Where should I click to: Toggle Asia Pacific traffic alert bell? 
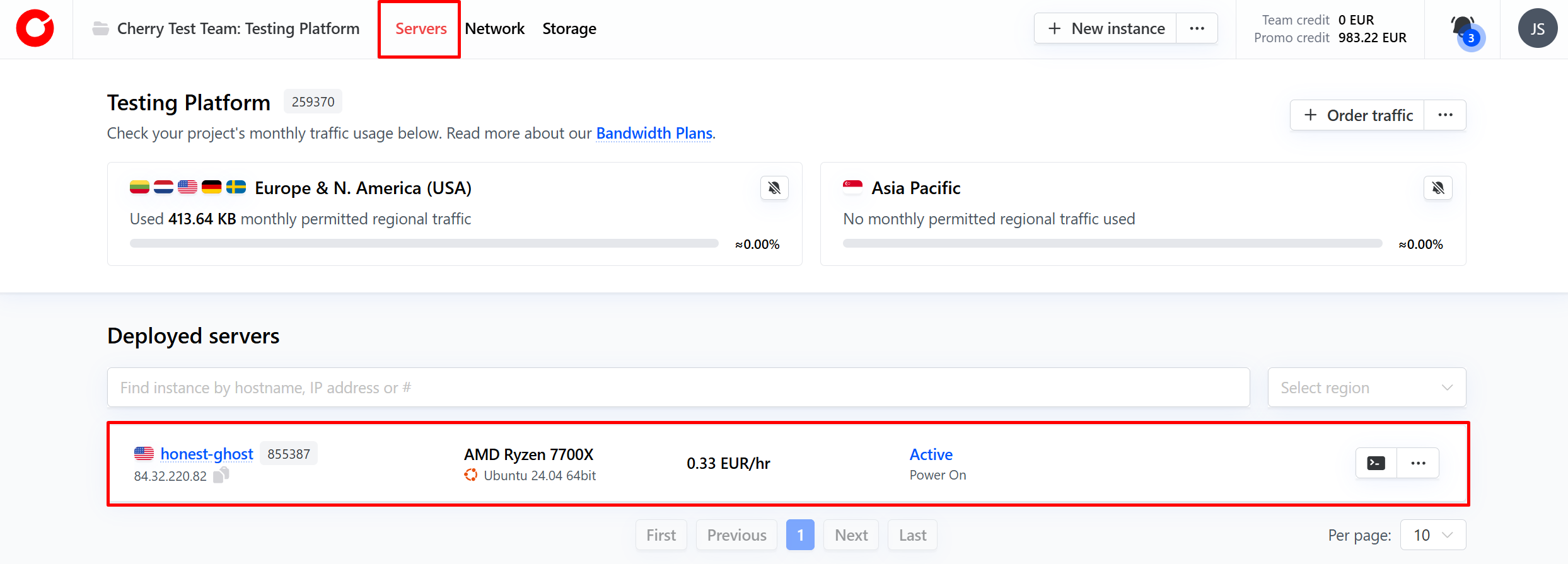[1437, 188]
